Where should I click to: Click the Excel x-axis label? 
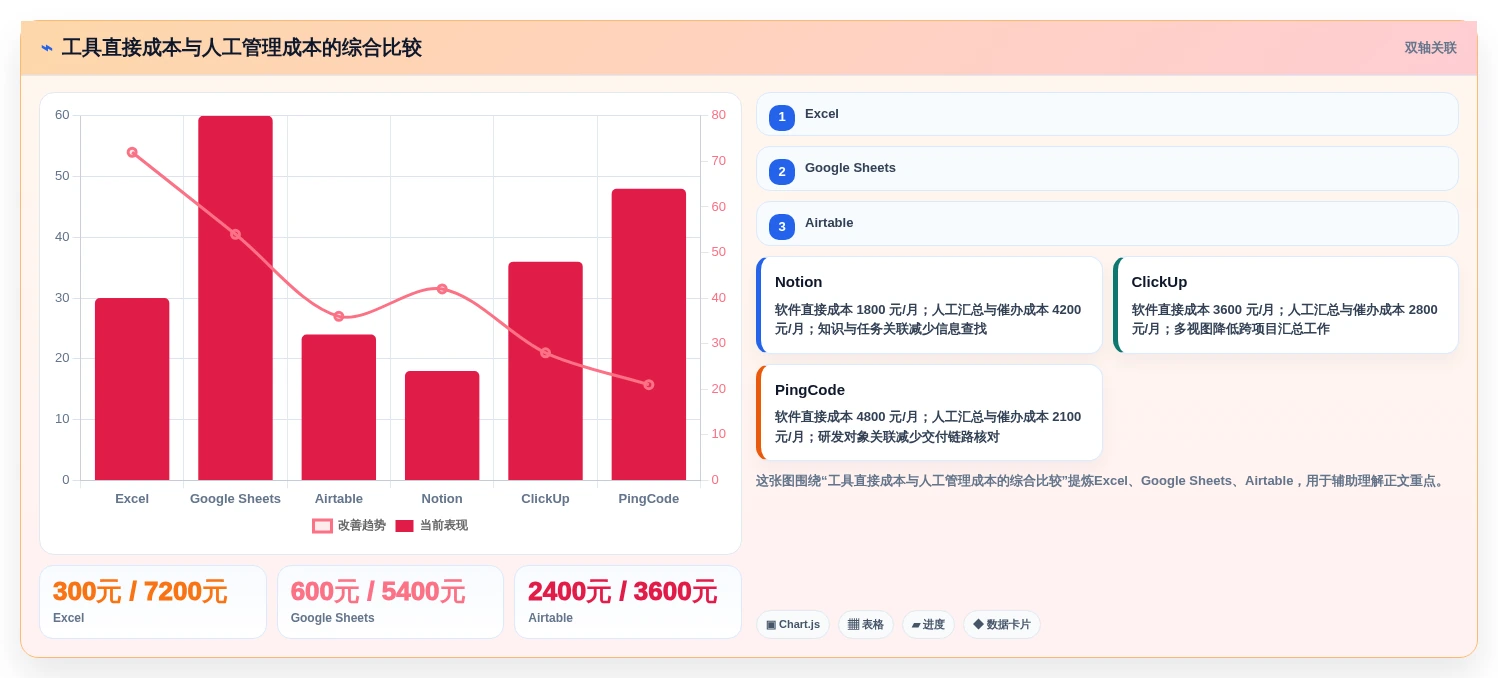(x=132, y=499)
